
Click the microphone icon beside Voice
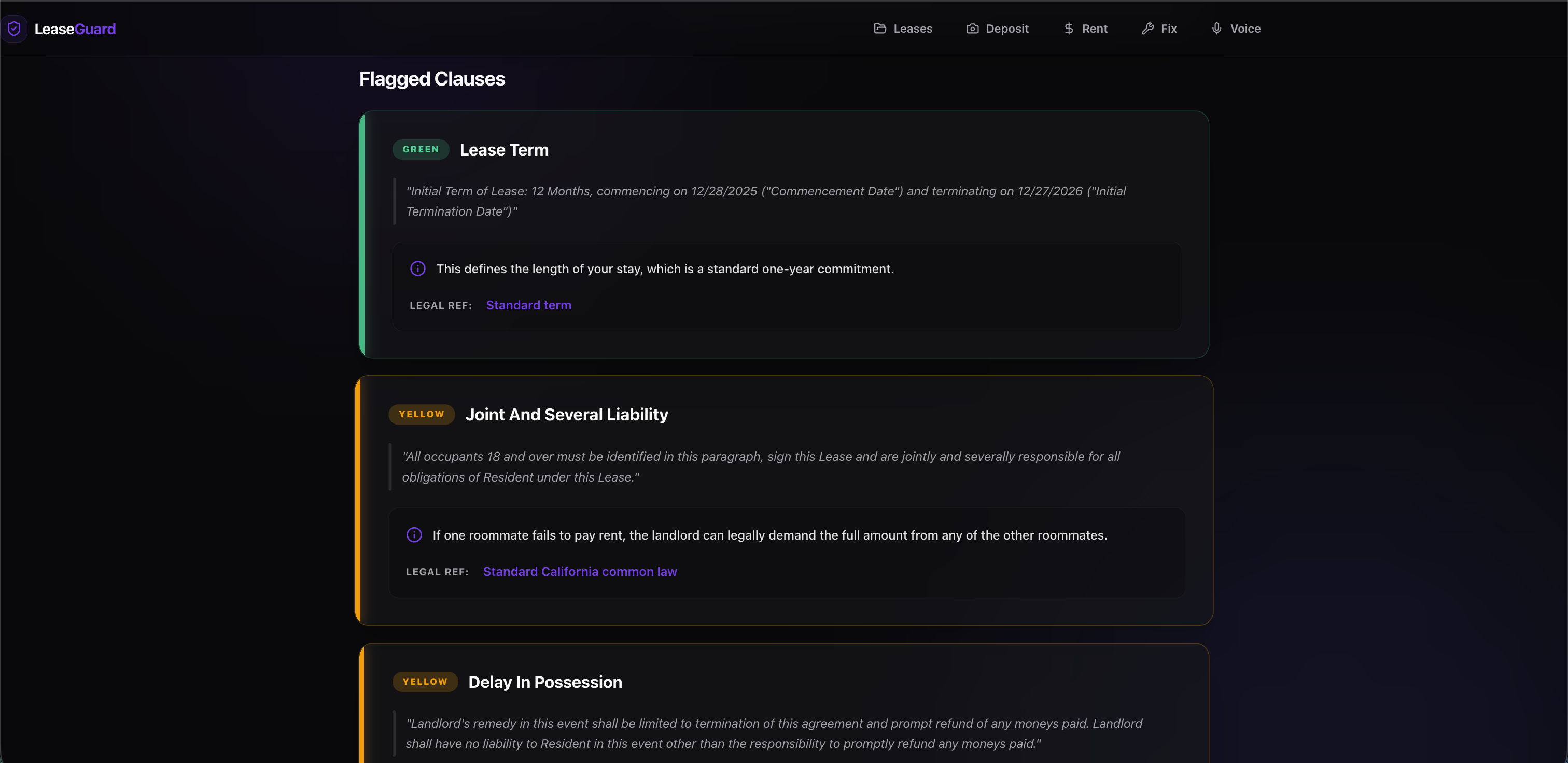point(1216,29)
